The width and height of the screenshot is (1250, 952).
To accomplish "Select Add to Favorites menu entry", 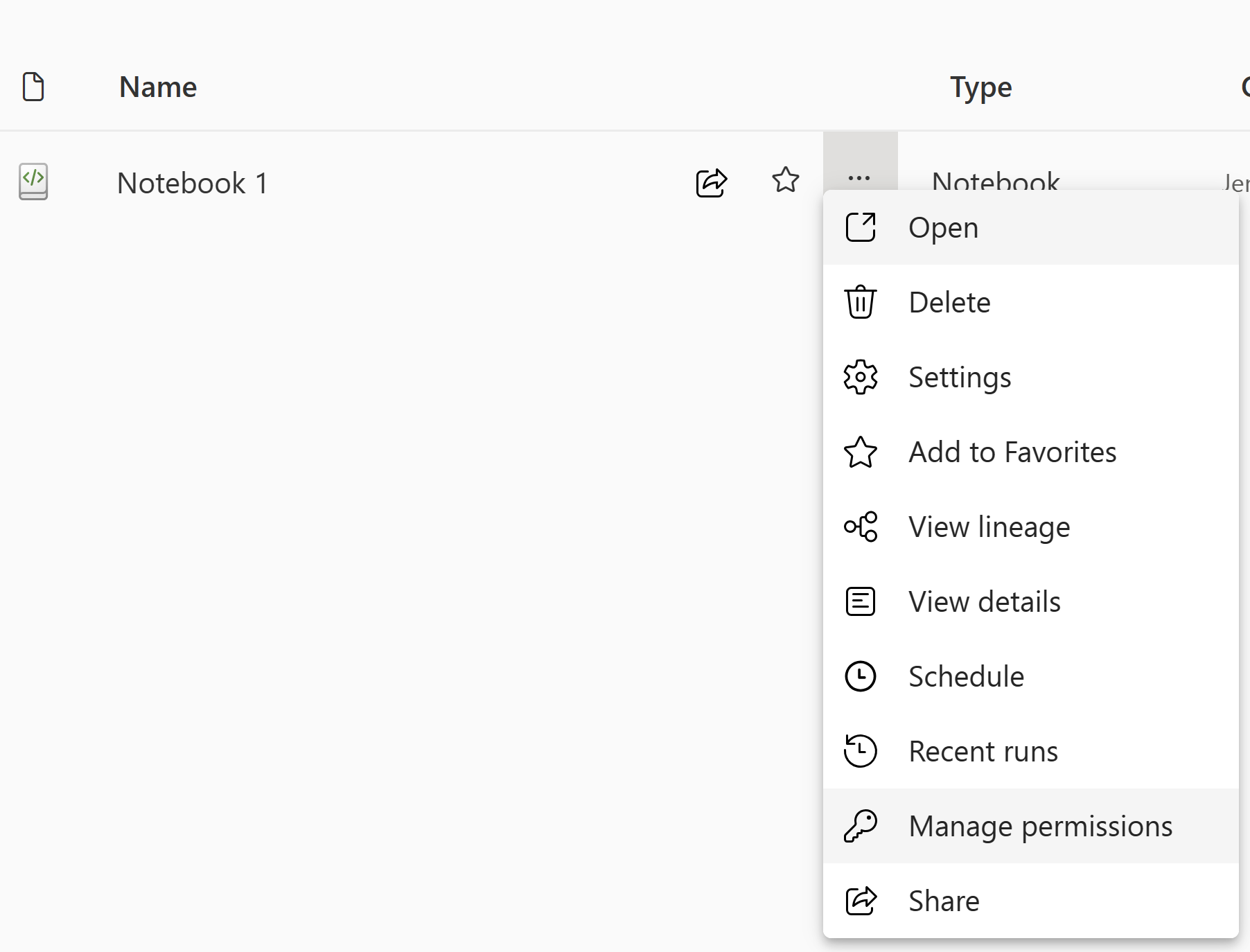I will click(x=1012, y=452).
